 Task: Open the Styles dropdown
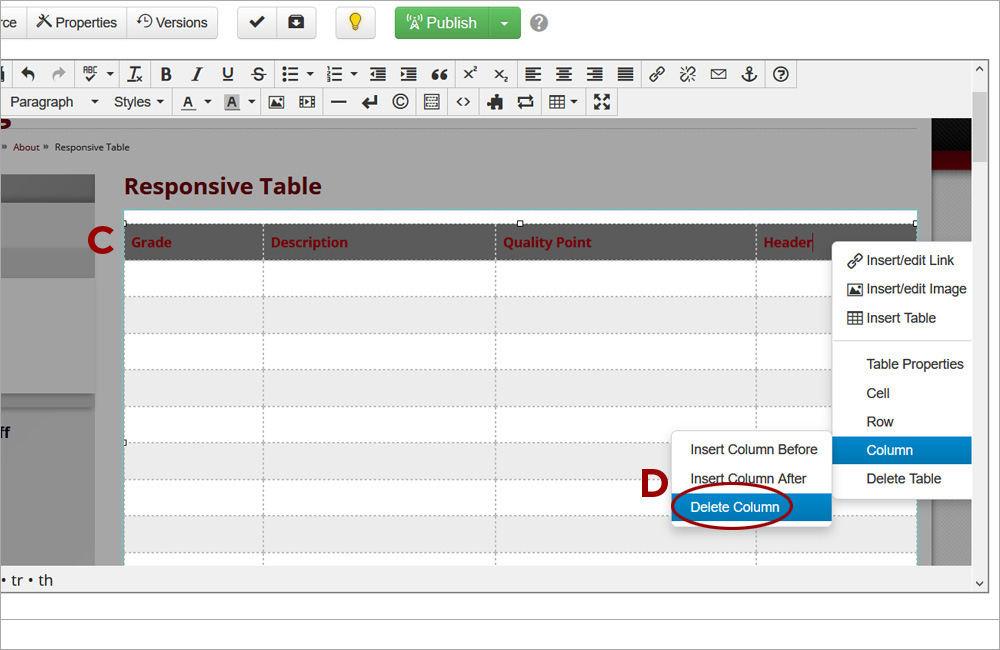135,101
